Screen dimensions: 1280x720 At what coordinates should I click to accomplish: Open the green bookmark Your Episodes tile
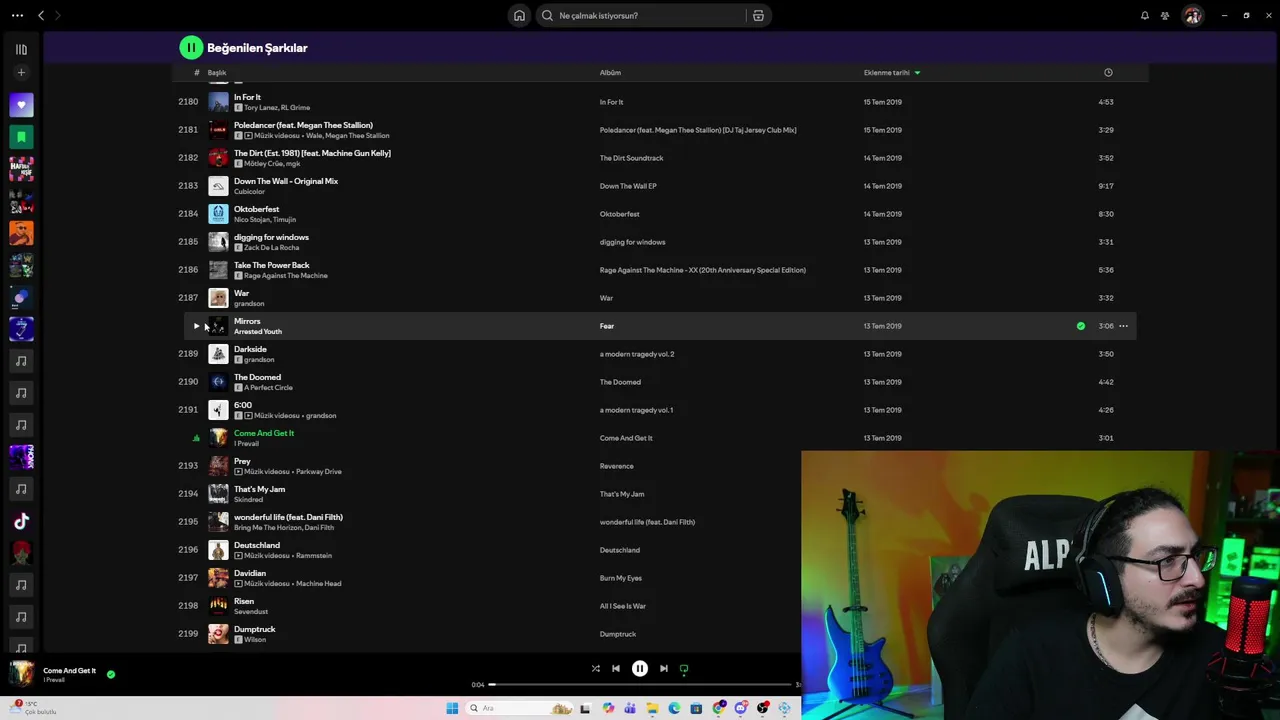(21, 137)
